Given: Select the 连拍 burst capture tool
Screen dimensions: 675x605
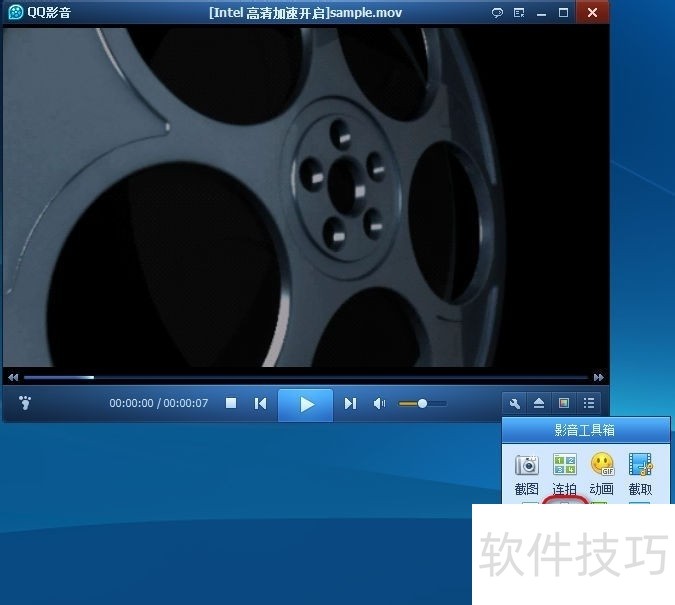Looking at the screenshot, I should [x=565, y=474].
